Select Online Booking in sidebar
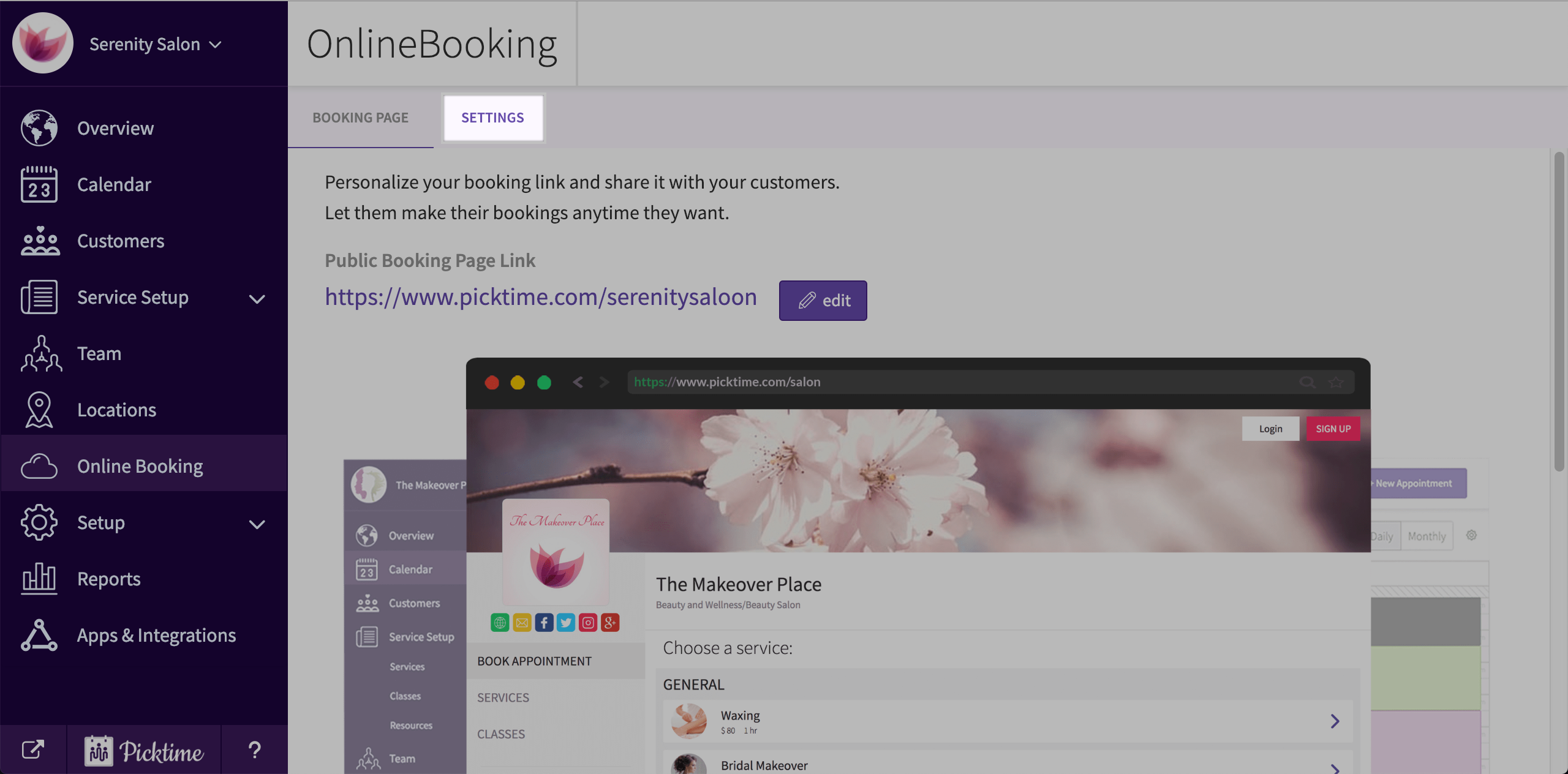The image size is (1568, 774). click(x=140, y=466)
